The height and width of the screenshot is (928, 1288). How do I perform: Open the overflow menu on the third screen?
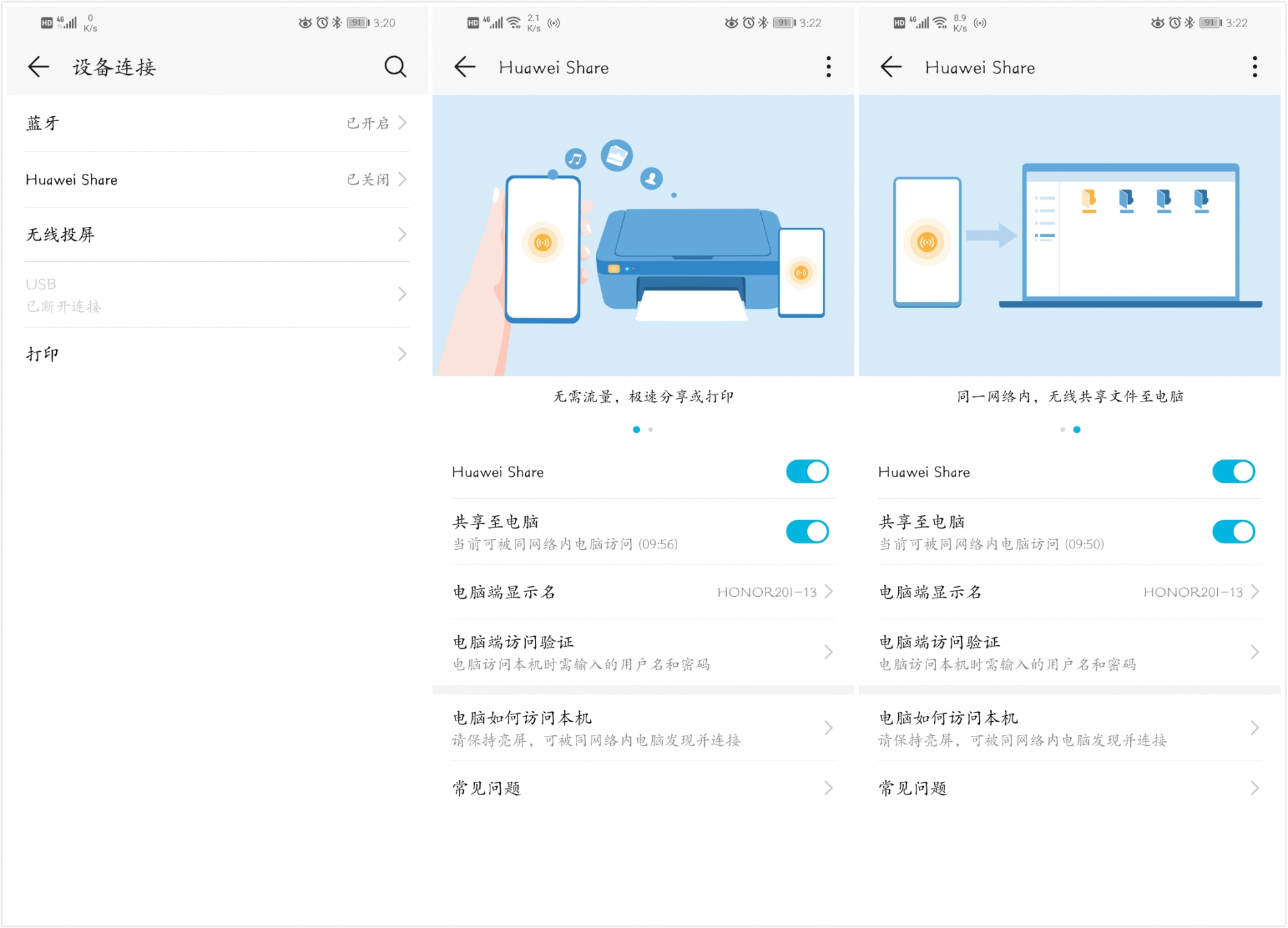pyautogui.click(x=1254, y=67)
